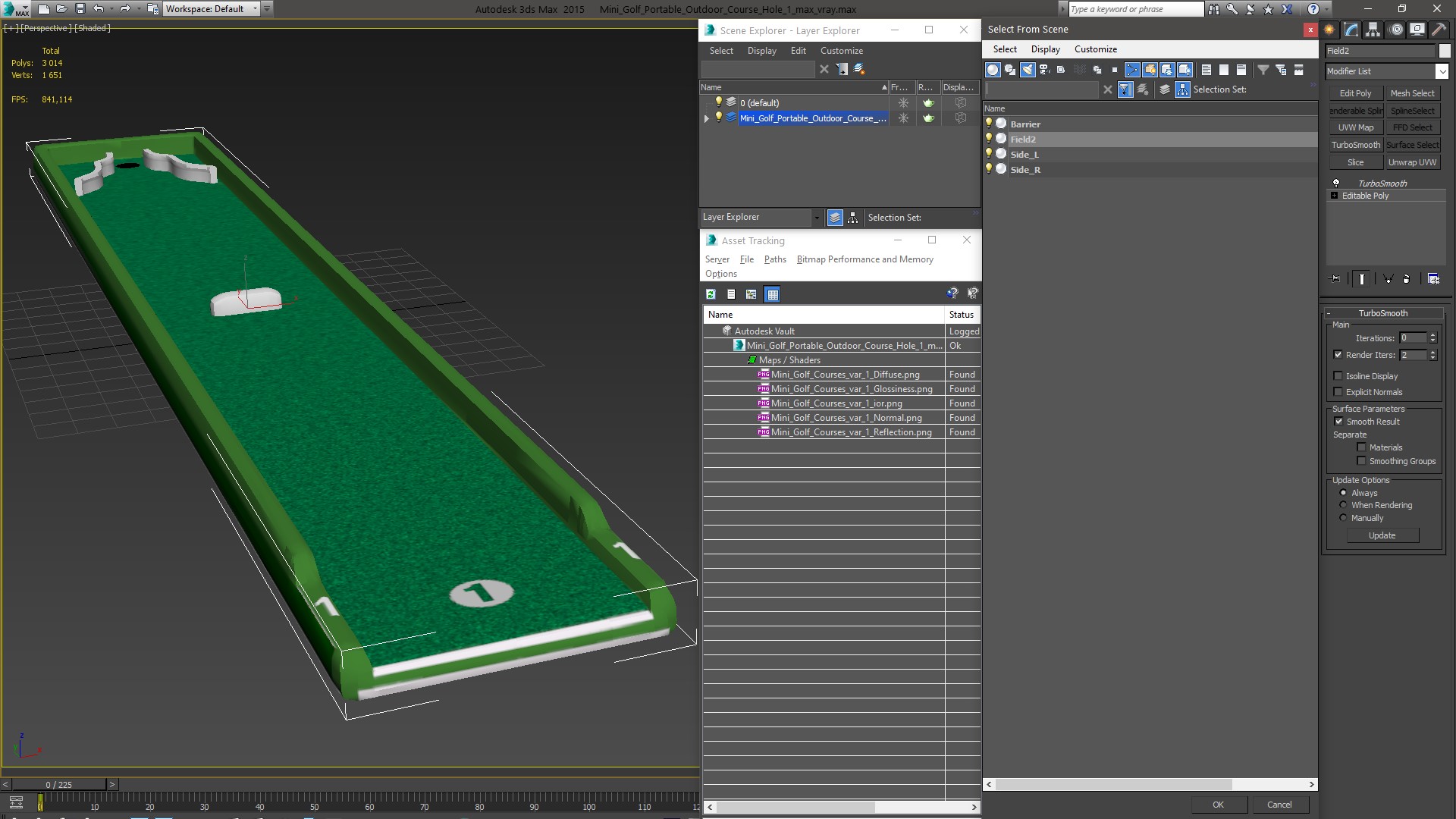Image resolution: width=1456 pixels, height=819 pixels.
Task: Click Show end result toggle in modifier stack
Action: tap(1362, 279)
